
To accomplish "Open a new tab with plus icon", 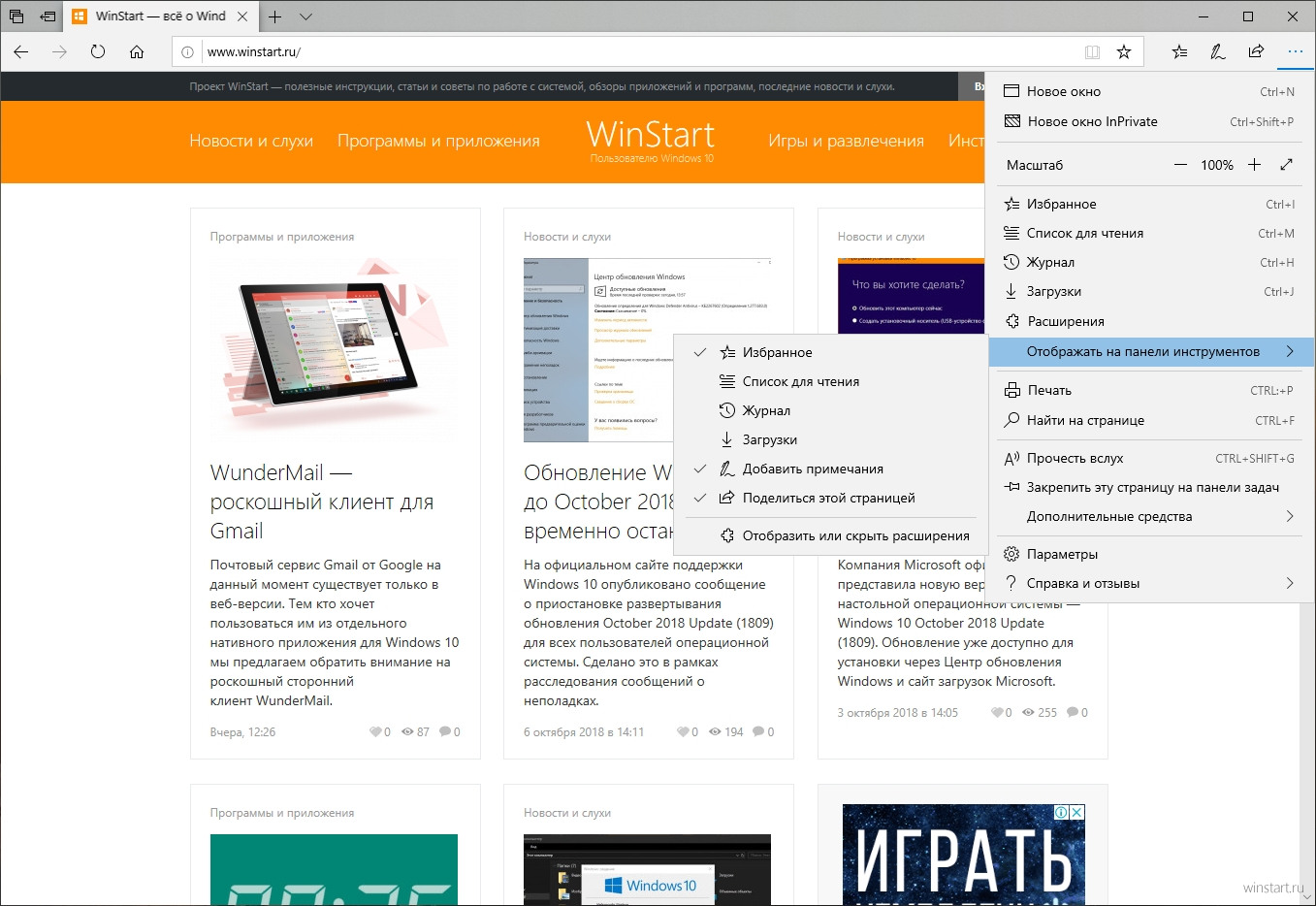I will (x=275, y=16).
